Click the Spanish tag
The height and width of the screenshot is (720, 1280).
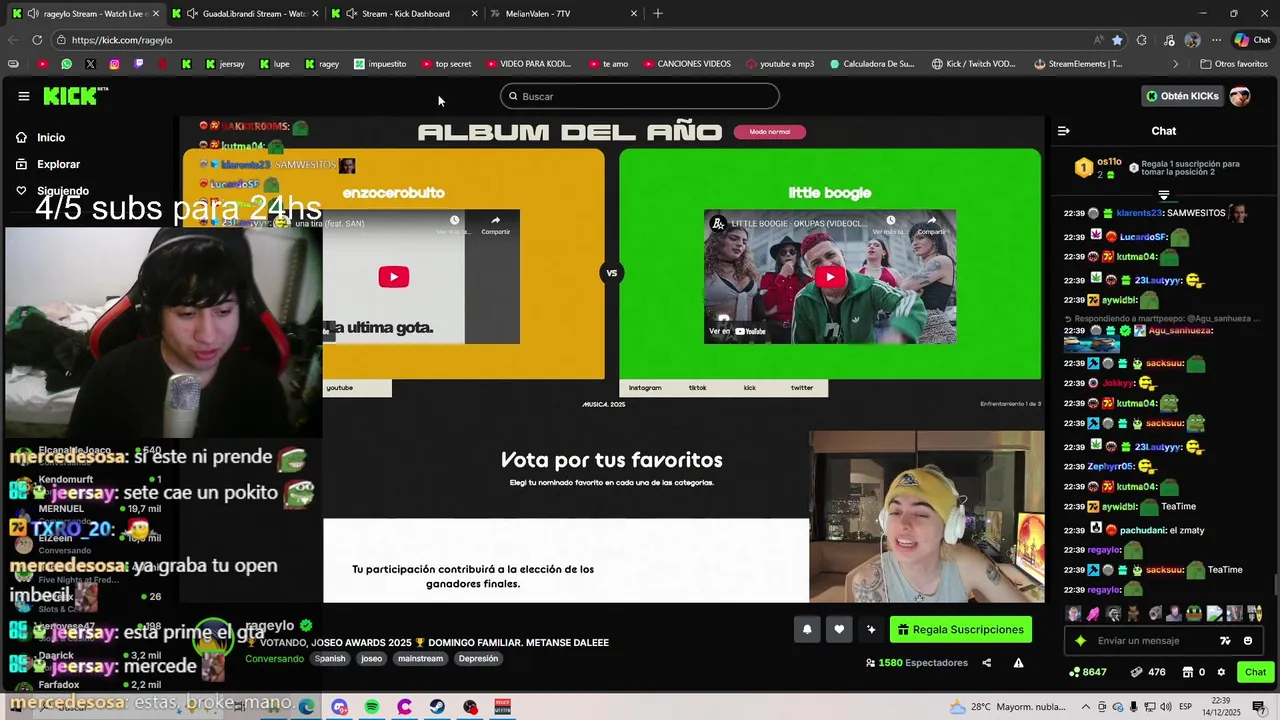tap(330, 659)
